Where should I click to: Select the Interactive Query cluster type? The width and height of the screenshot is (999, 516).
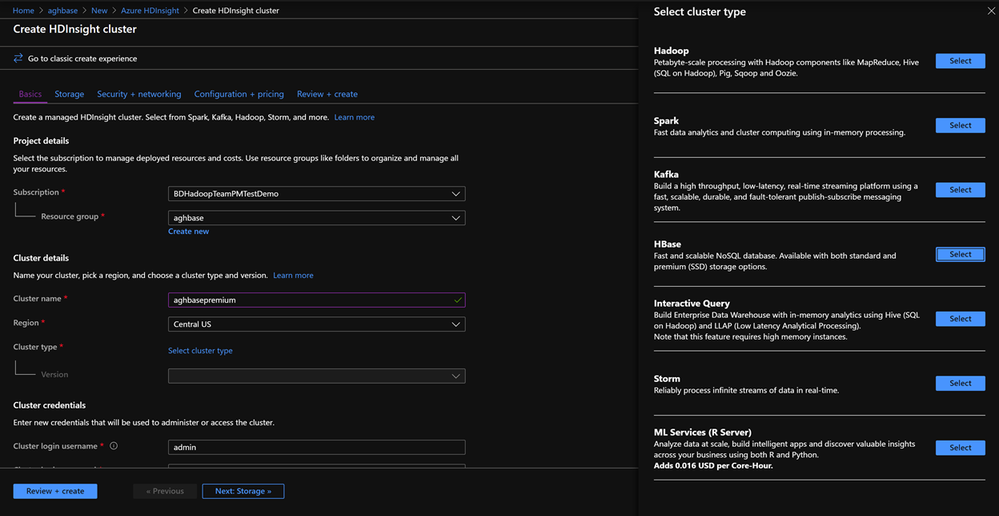pyautogui.click(x=960, y=319)
